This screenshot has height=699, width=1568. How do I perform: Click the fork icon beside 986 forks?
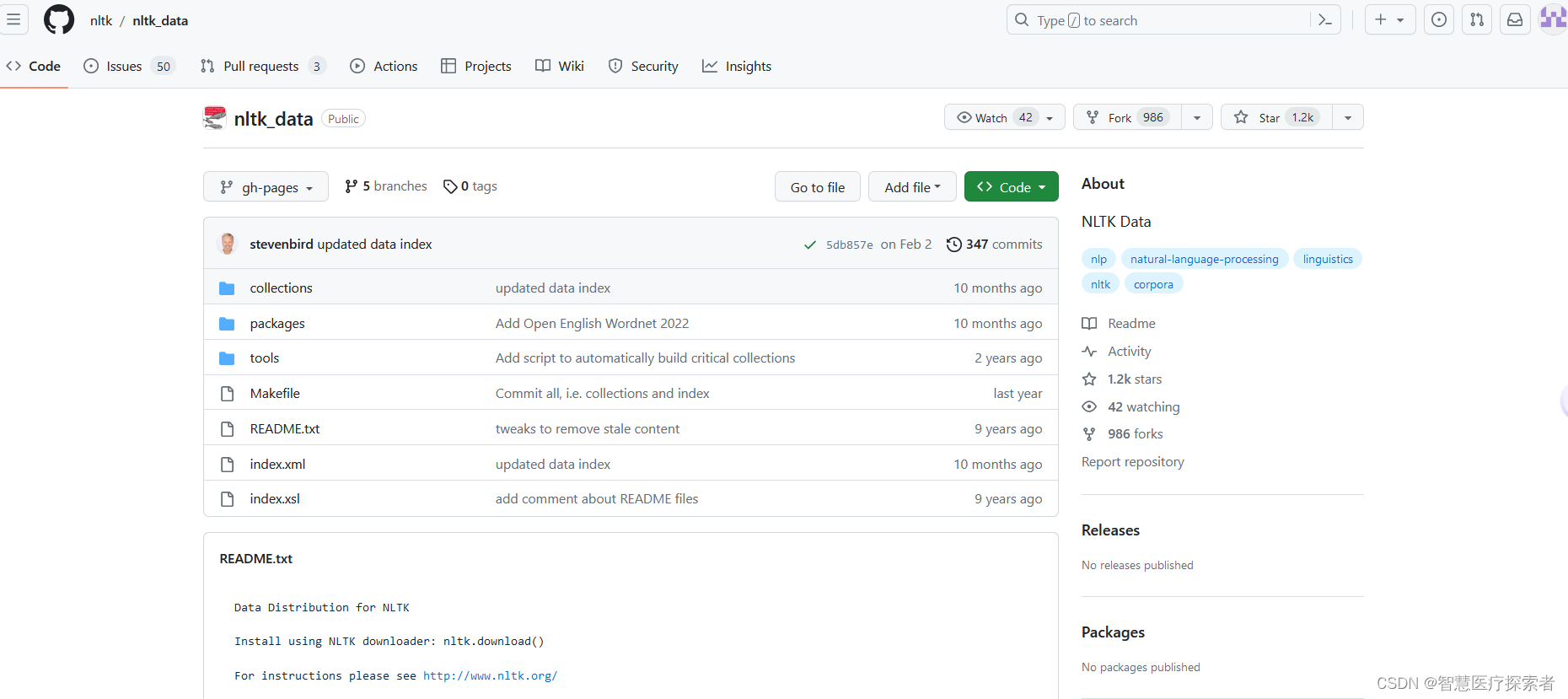pos(1089,434)
